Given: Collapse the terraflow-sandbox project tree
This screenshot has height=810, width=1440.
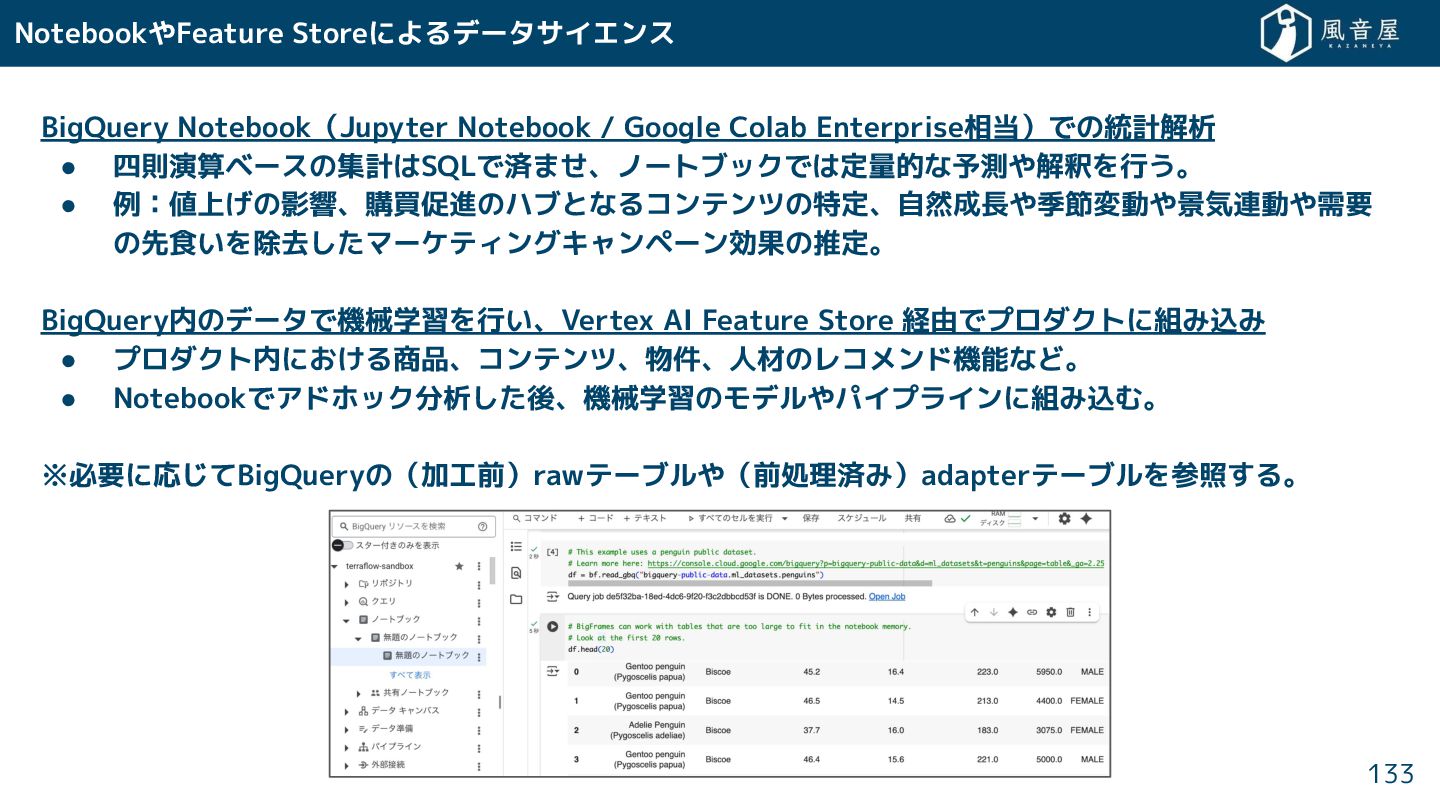Looking at the screenshot, I should tap(335, 566).
